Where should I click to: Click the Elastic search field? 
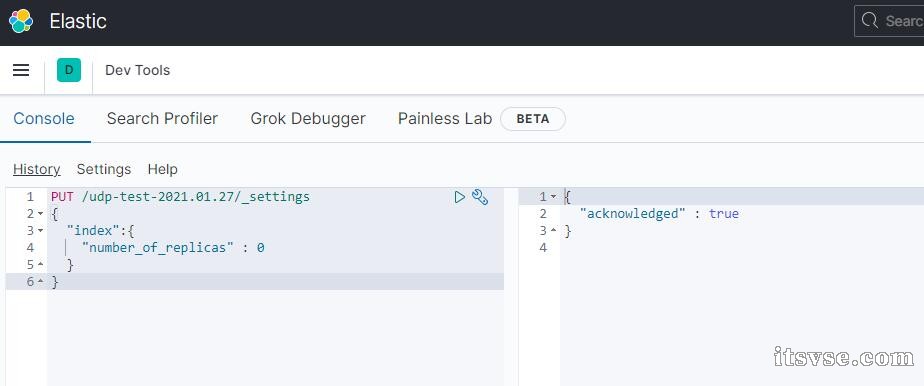coord(889,21)
